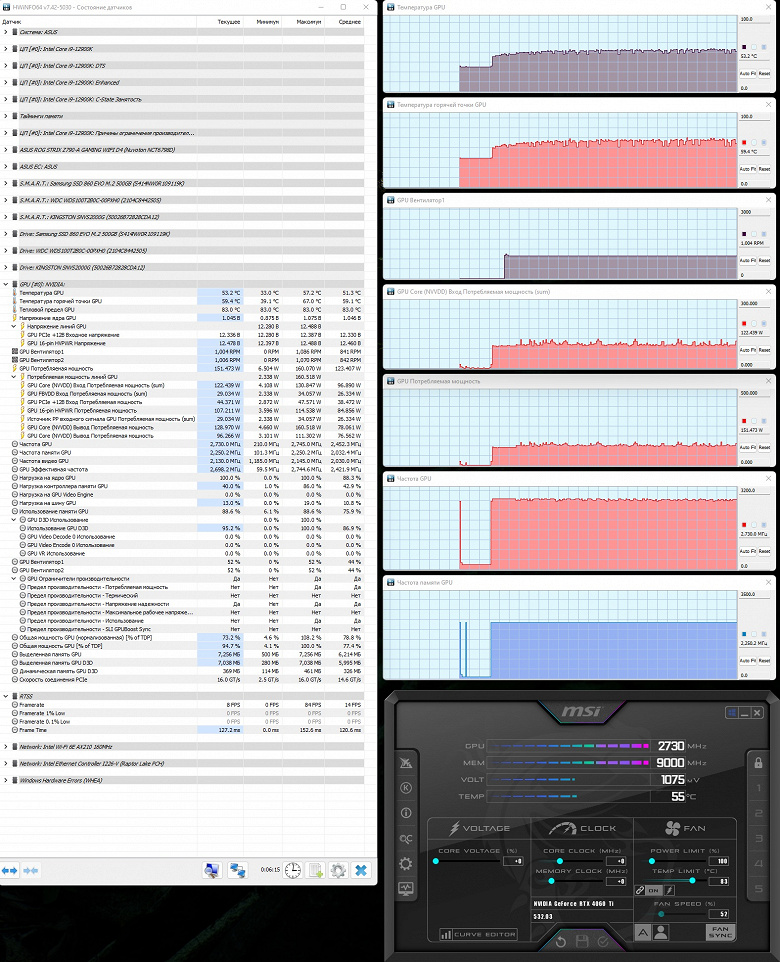Screen dimensions: 780x962
Task: Open the sensor search monitor icon
Action: pos(212,870)
